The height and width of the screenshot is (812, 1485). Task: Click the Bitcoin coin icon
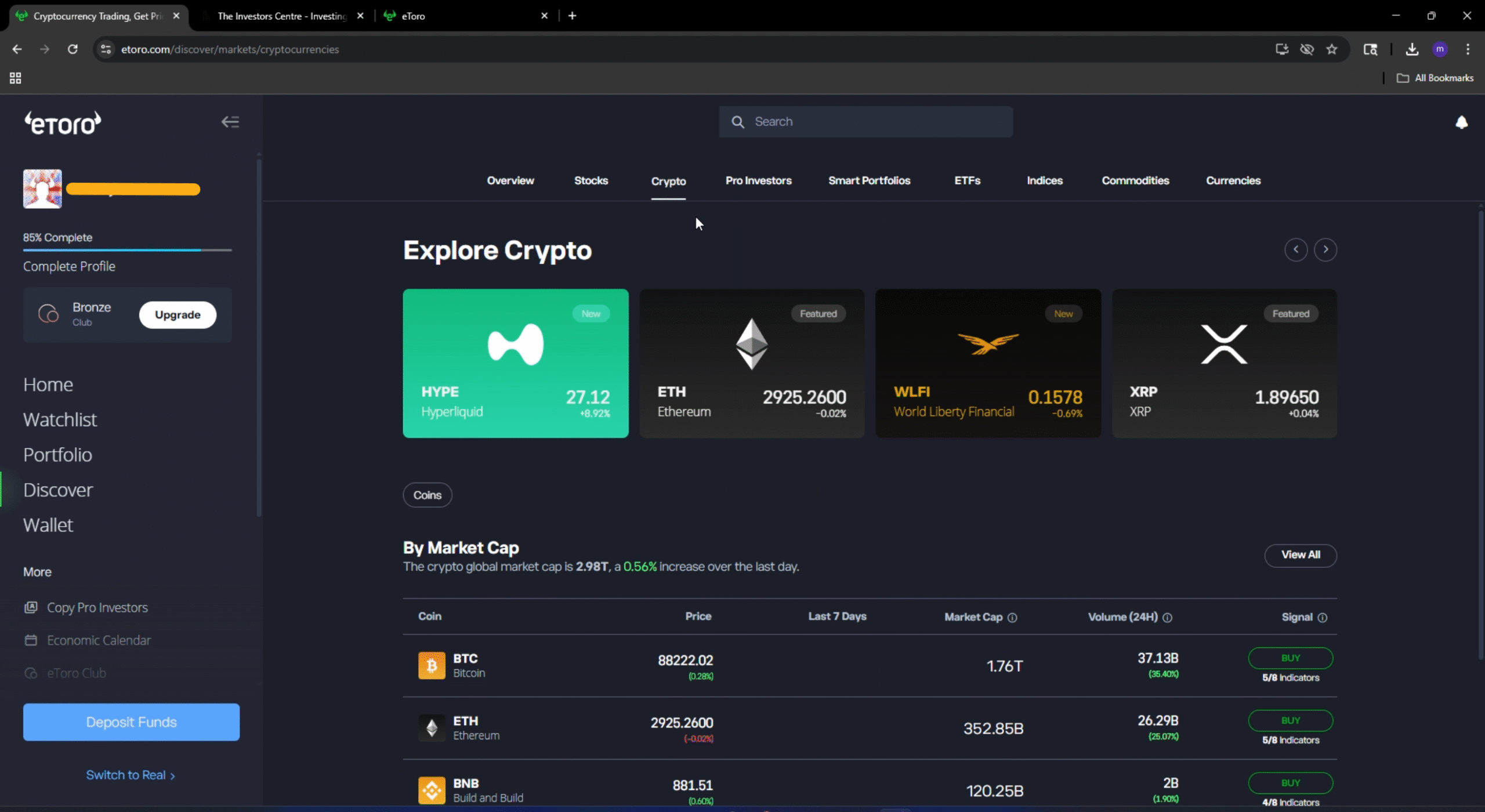(x=432, y=665)
